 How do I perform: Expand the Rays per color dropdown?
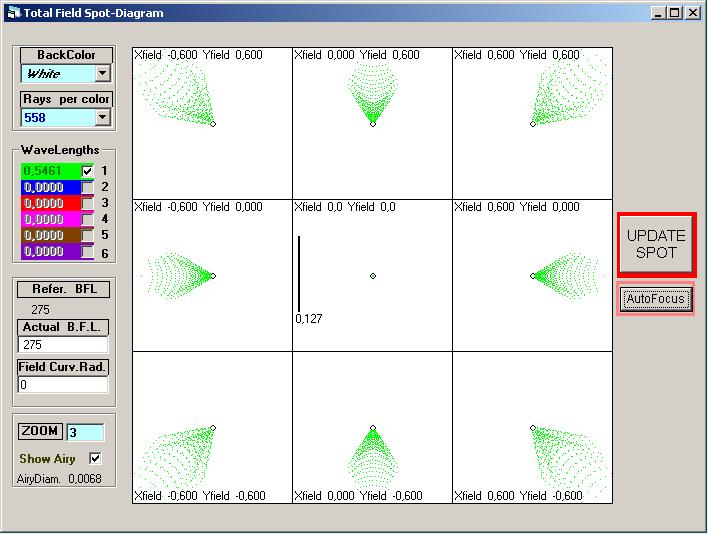point(102,117)
